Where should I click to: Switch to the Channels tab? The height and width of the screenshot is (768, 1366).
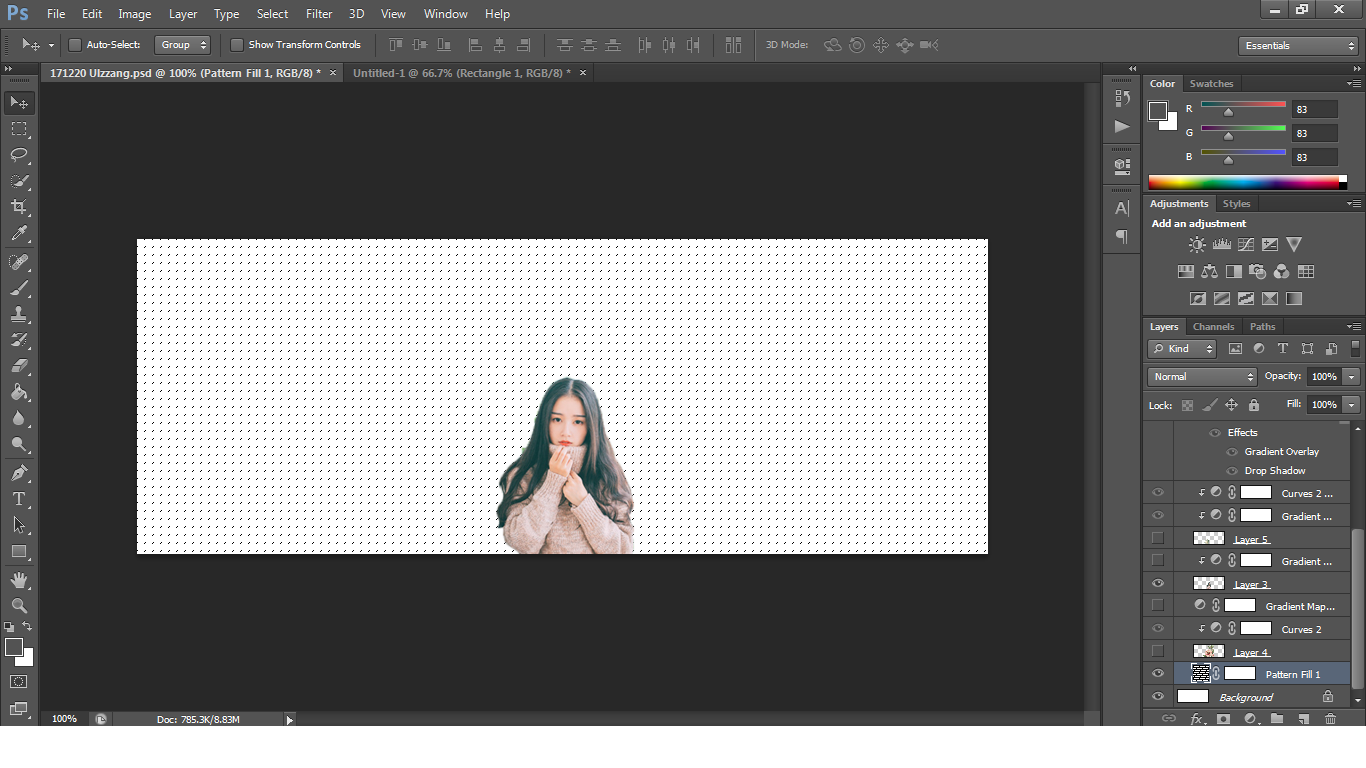(x=1213, y=327)
